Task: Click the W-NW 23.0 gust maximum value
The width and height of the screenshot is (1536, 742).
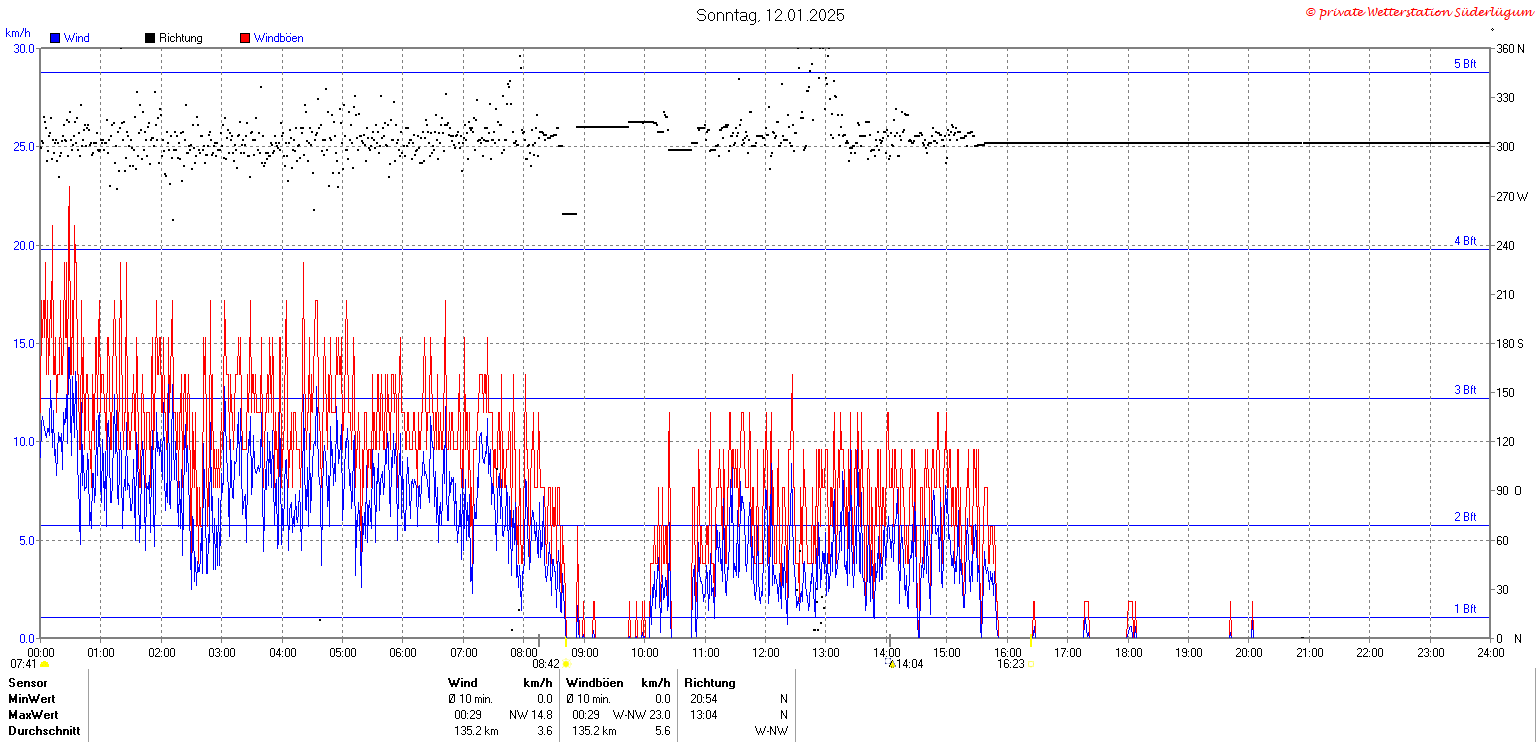Action: (x=641, y=715)
